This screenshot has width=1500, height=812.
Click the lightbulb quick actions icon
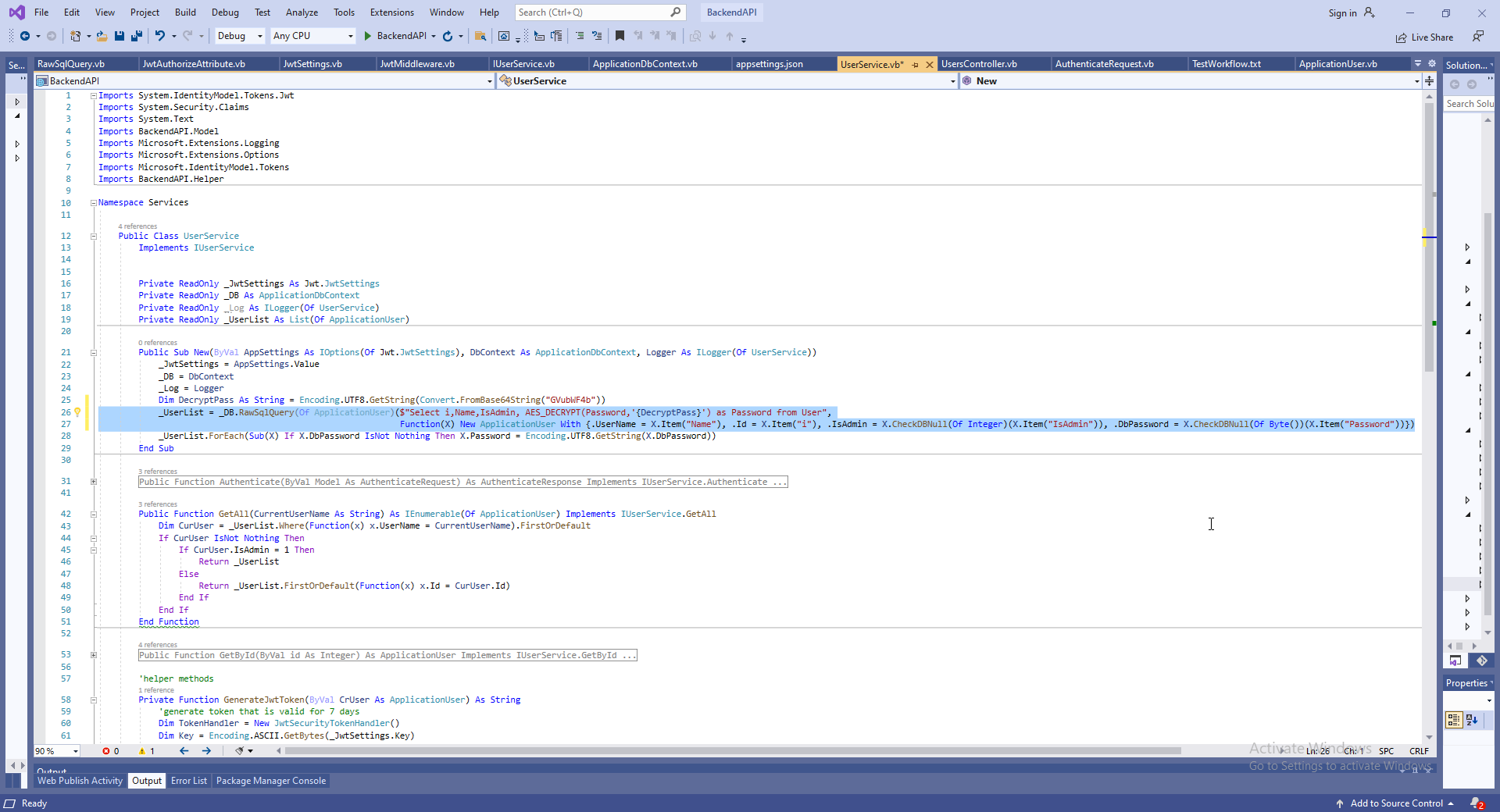(77, 412)
